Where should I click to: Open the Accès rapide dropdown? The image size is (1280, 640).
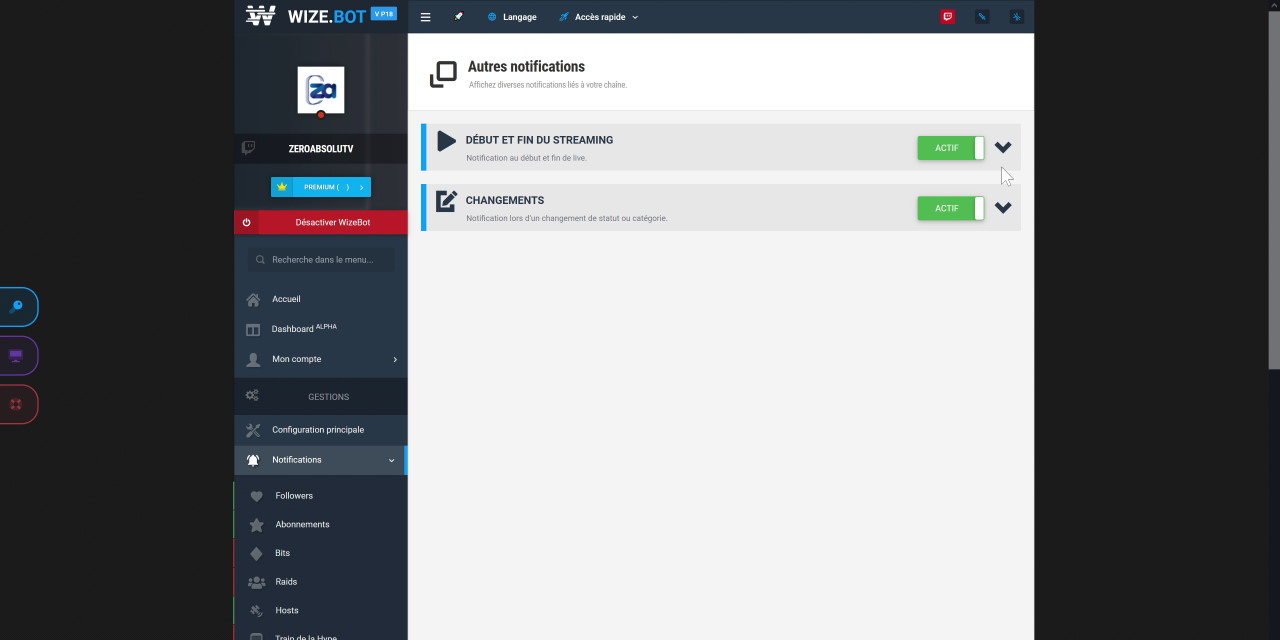[x=598, y=16]
